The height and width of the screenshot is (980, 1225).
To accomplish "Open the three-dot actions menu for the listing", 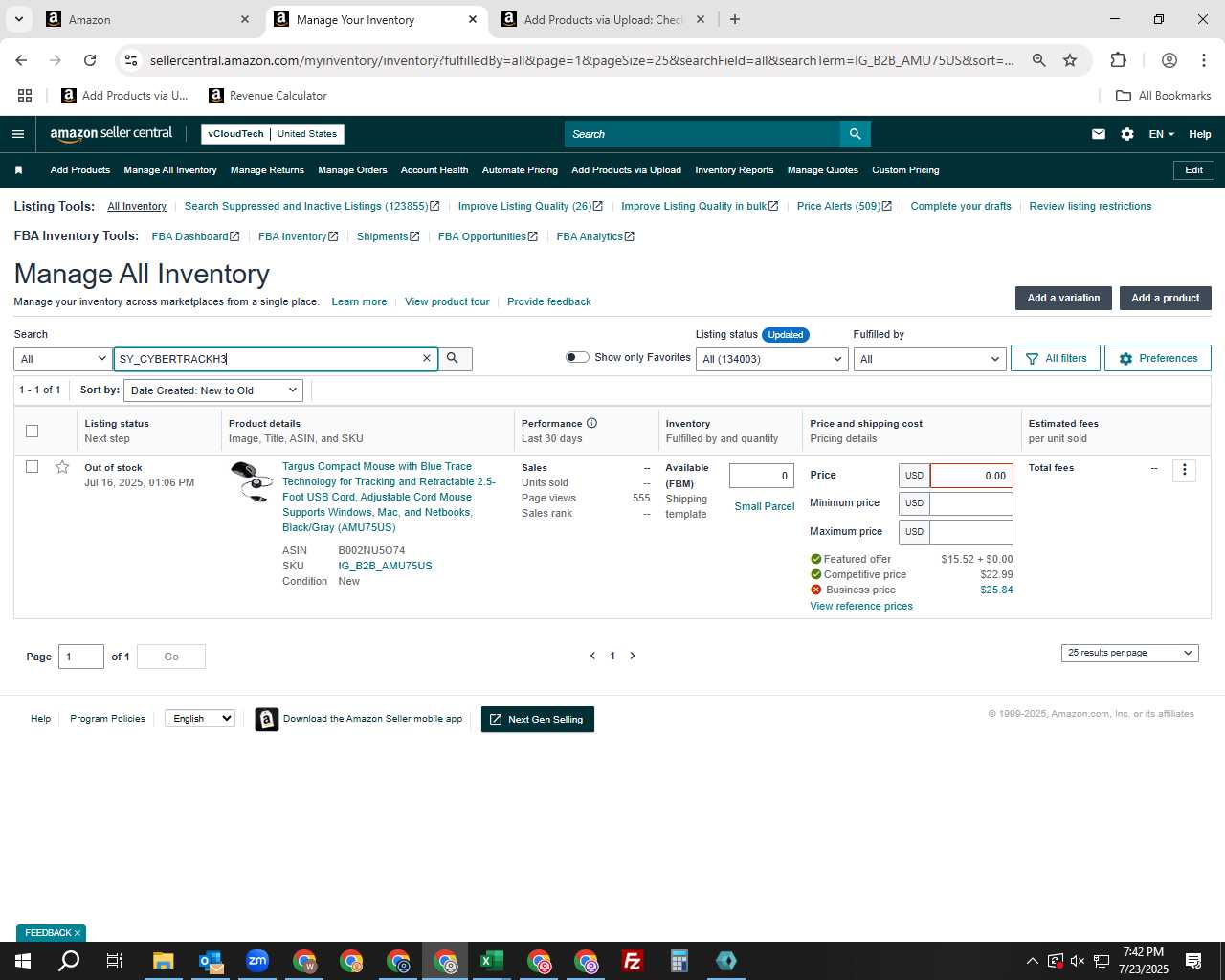I will [x=1184, y=470].
